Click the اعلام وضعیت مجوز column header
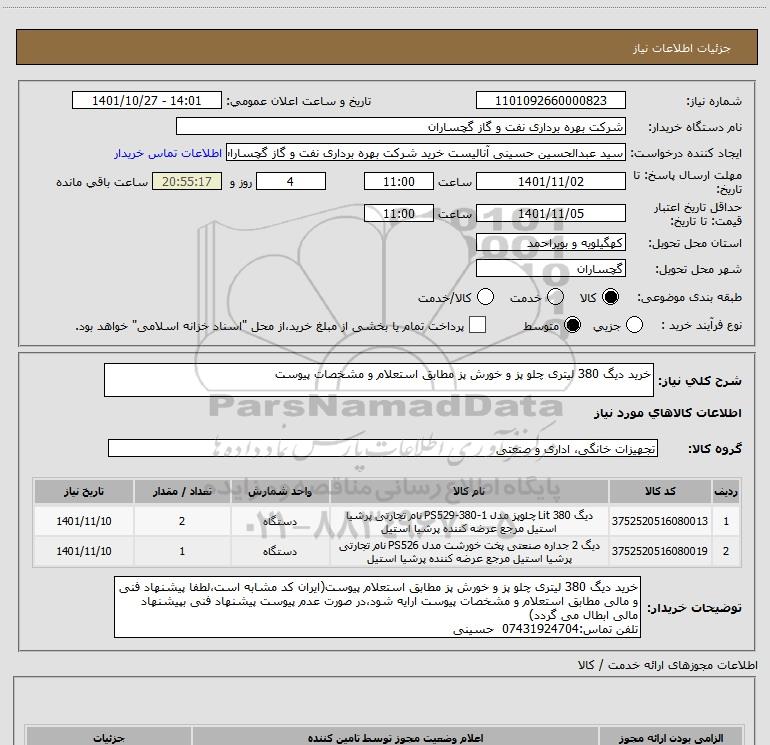The height and width of the screenshot is (745, 770). tap(395, 737)
